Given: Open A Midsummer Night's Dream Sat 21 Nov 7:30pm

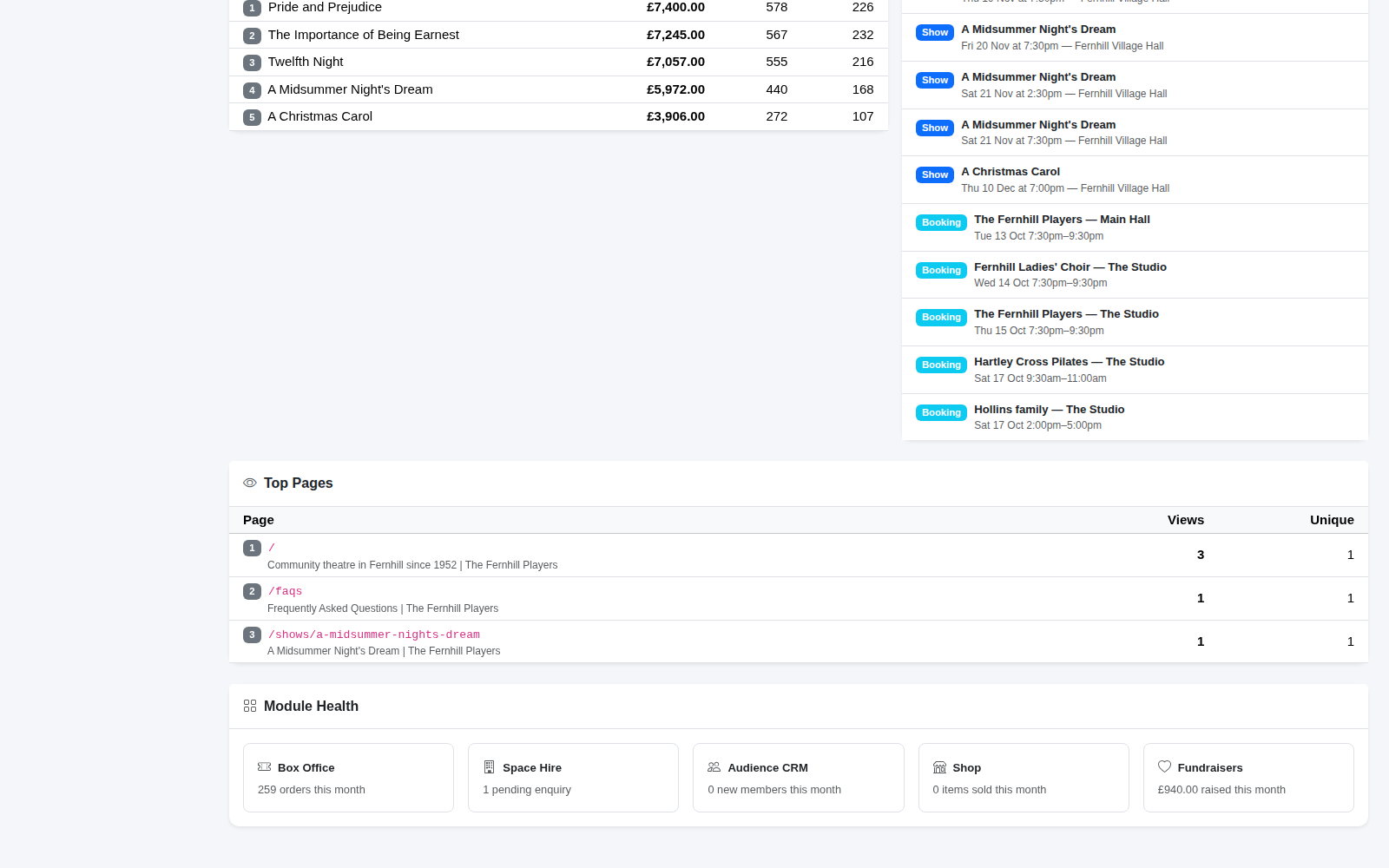Looking at the screenshot, I should 1135,133.
